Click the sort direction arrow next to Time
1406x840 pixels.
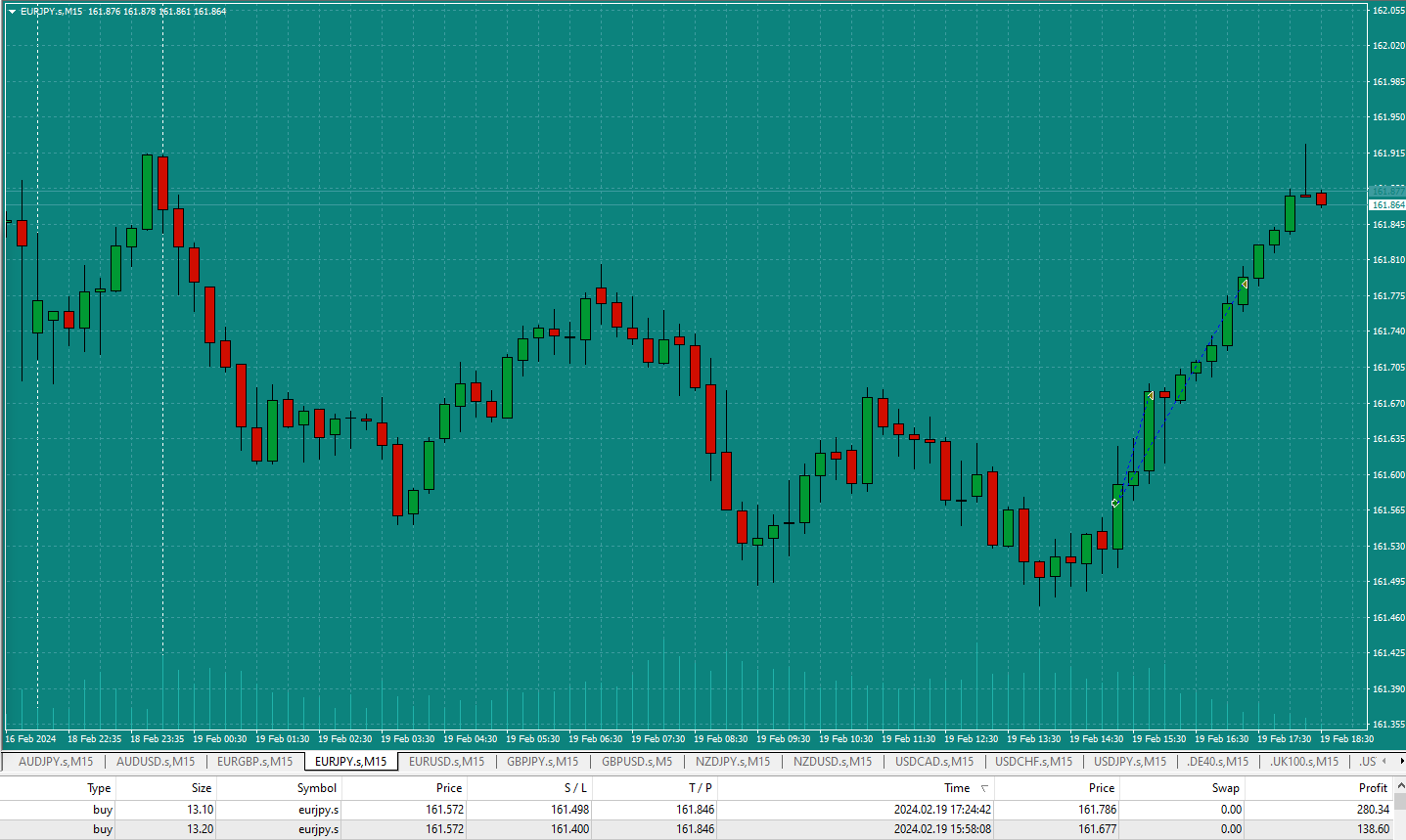(x=984, y=788)
